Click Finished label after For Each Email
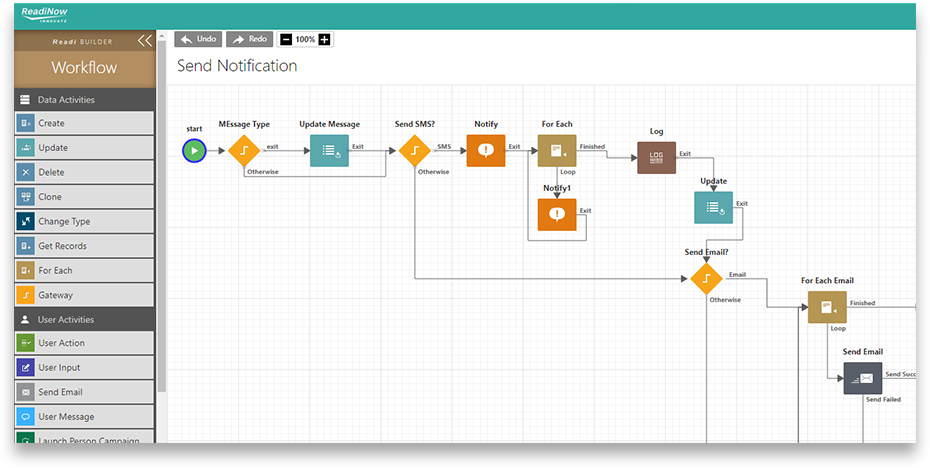930x468 pixels. pyautogui.click(x=862, y=303)
